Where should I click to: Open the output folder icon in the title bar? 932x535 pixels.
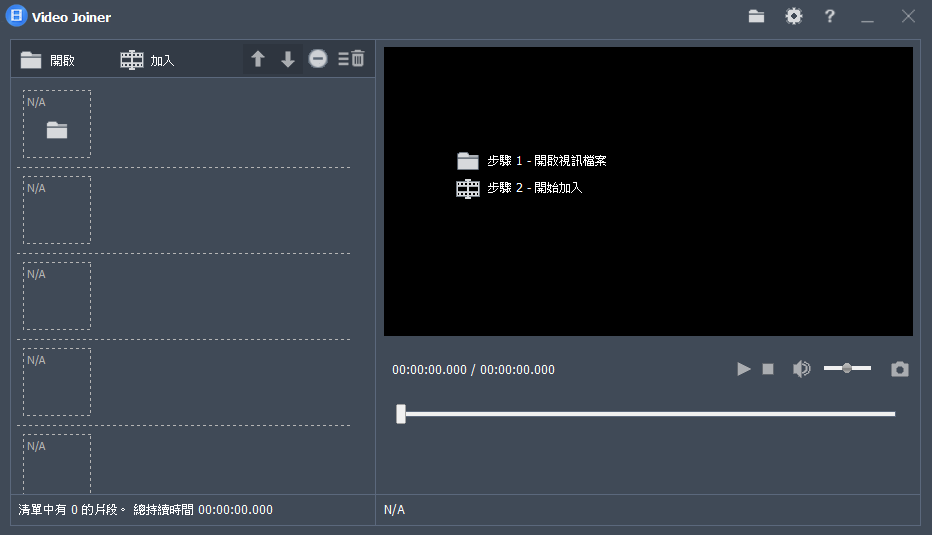[x=756, y=16]
